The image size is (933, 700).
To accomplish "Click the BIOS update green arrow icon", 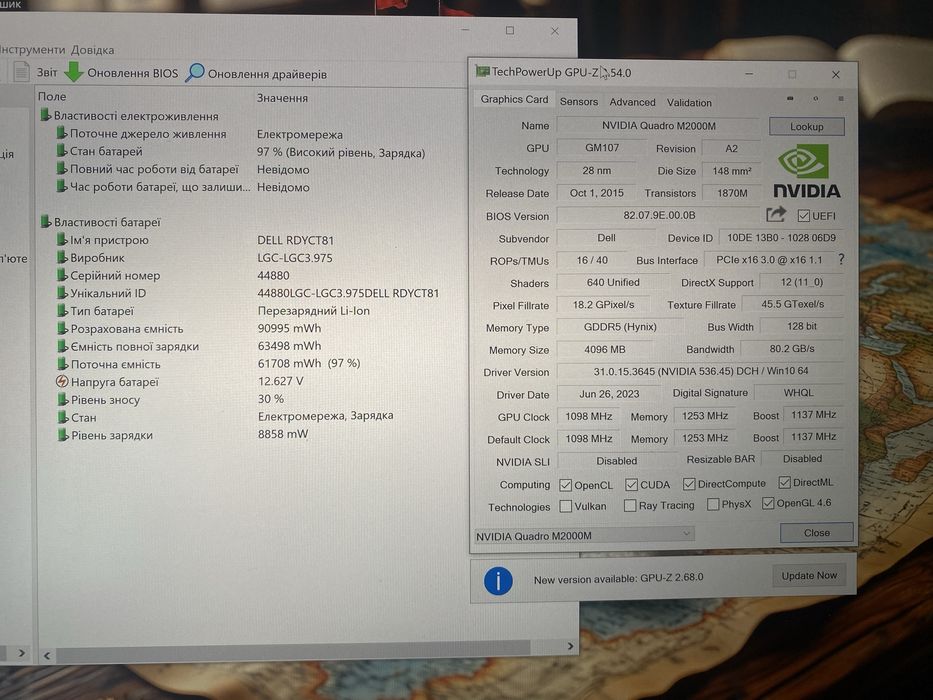I will point(73,72).
